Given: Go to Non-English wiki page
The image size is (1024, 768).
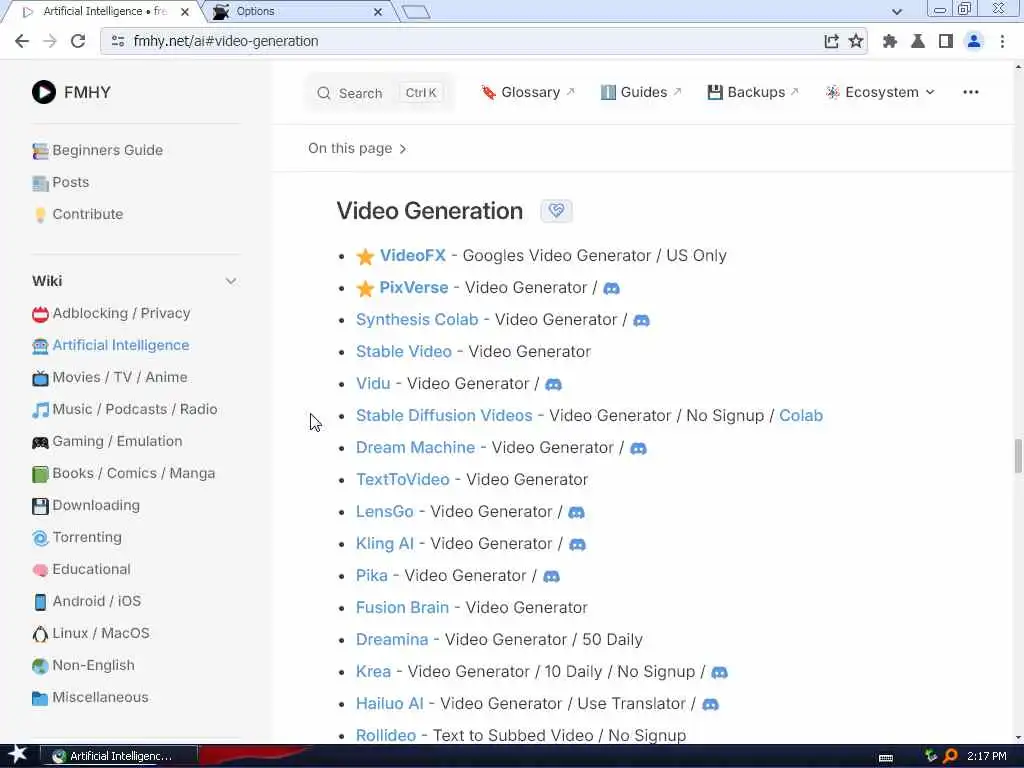Looking at the screenshot, I should click(x=83, y=665).
